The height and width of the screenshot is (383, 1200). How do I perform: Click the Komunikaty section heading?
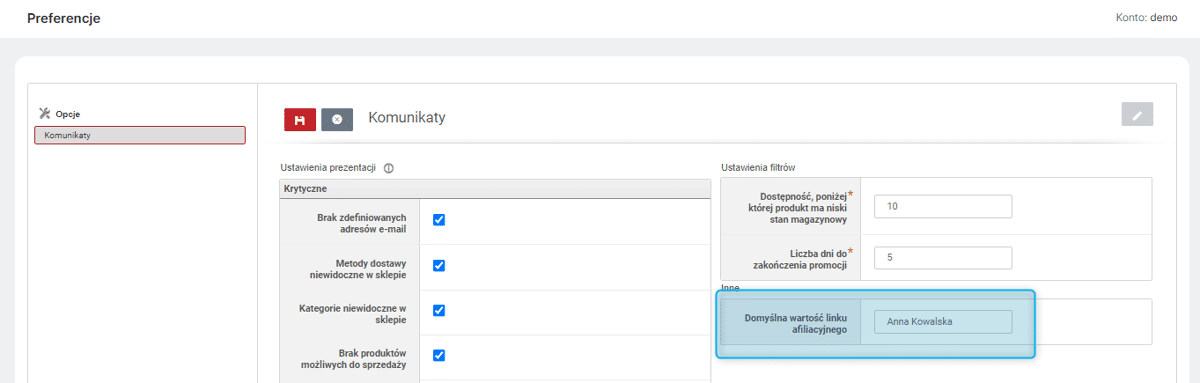(407, 118)
